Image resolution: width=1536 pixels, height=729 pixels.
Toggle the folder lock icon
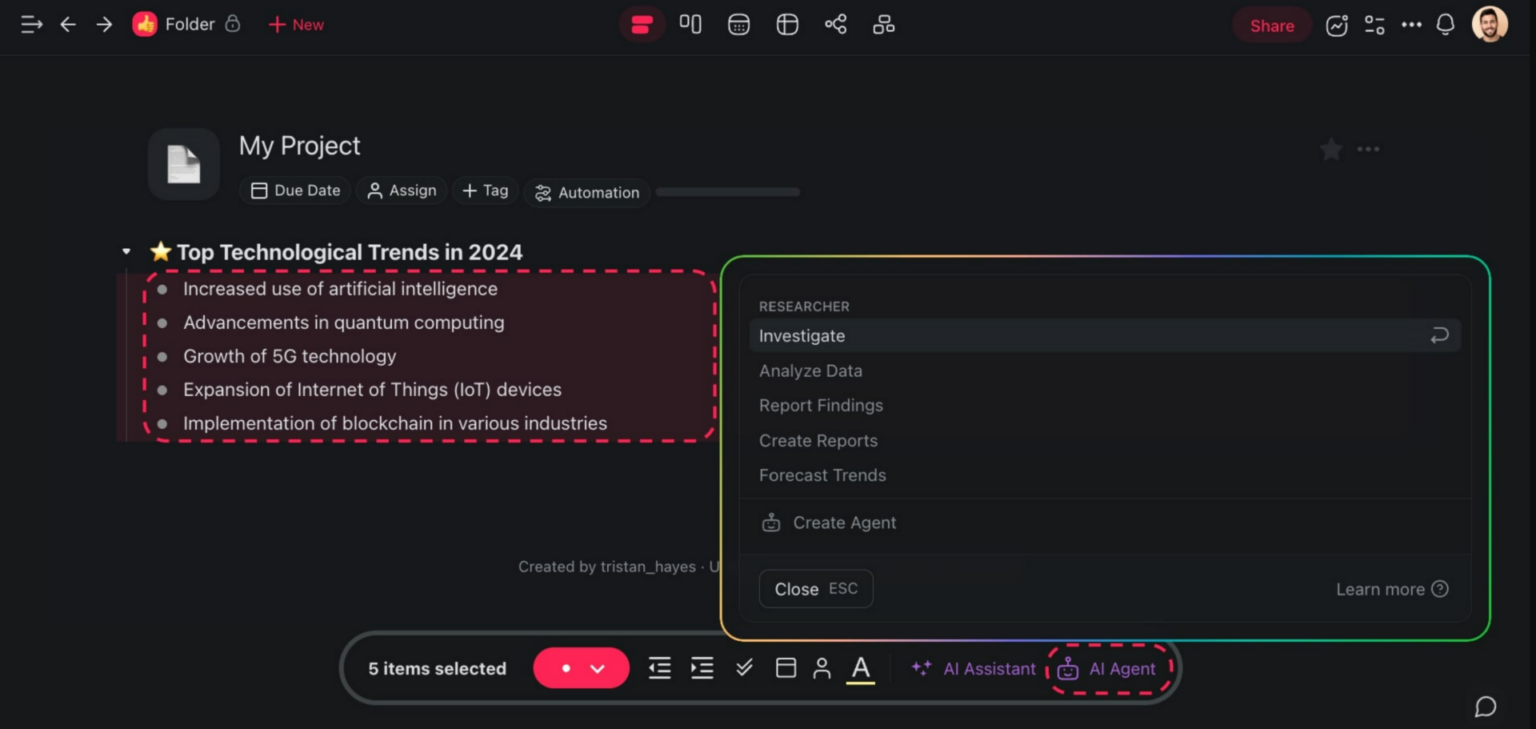click(233, 24)
